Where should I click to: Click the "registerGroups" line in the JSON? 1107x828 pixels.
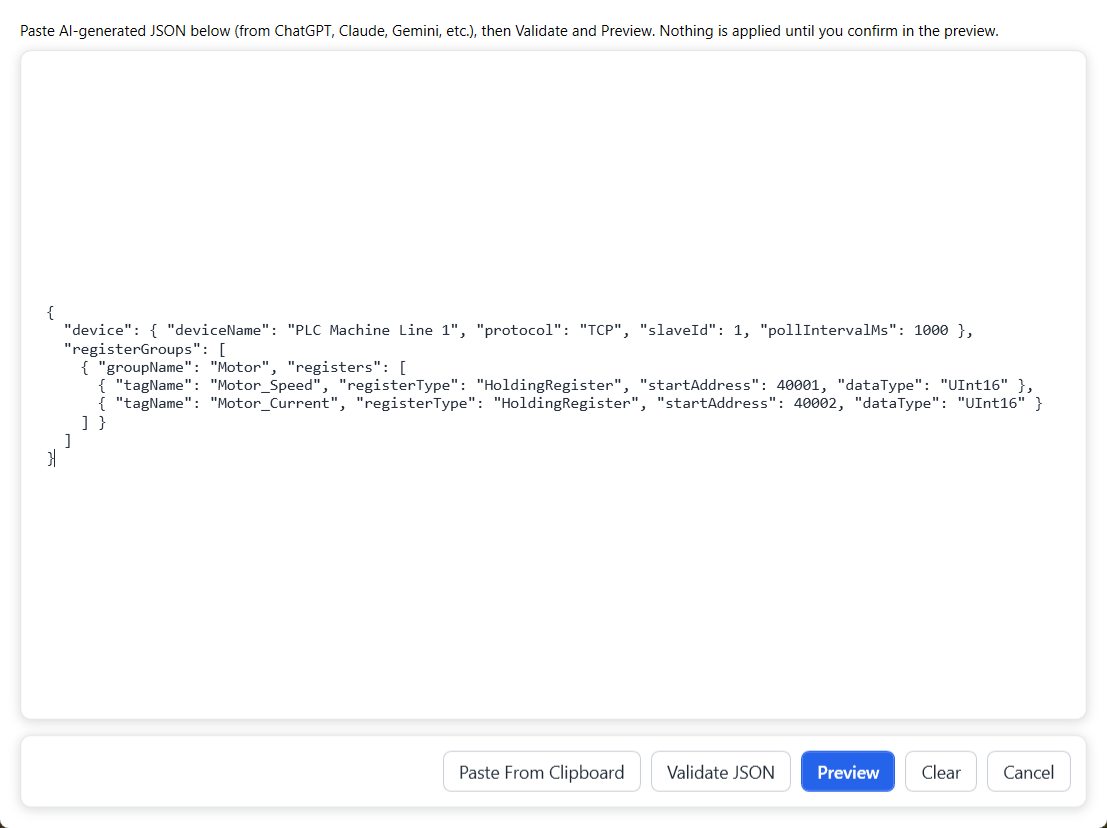(145, 349)
